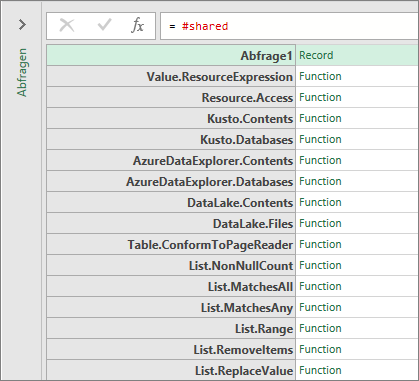This screenshot has height=381, width=419.
Task: Select the AzureDataExplorer.Databases field name
Action: 209,182
